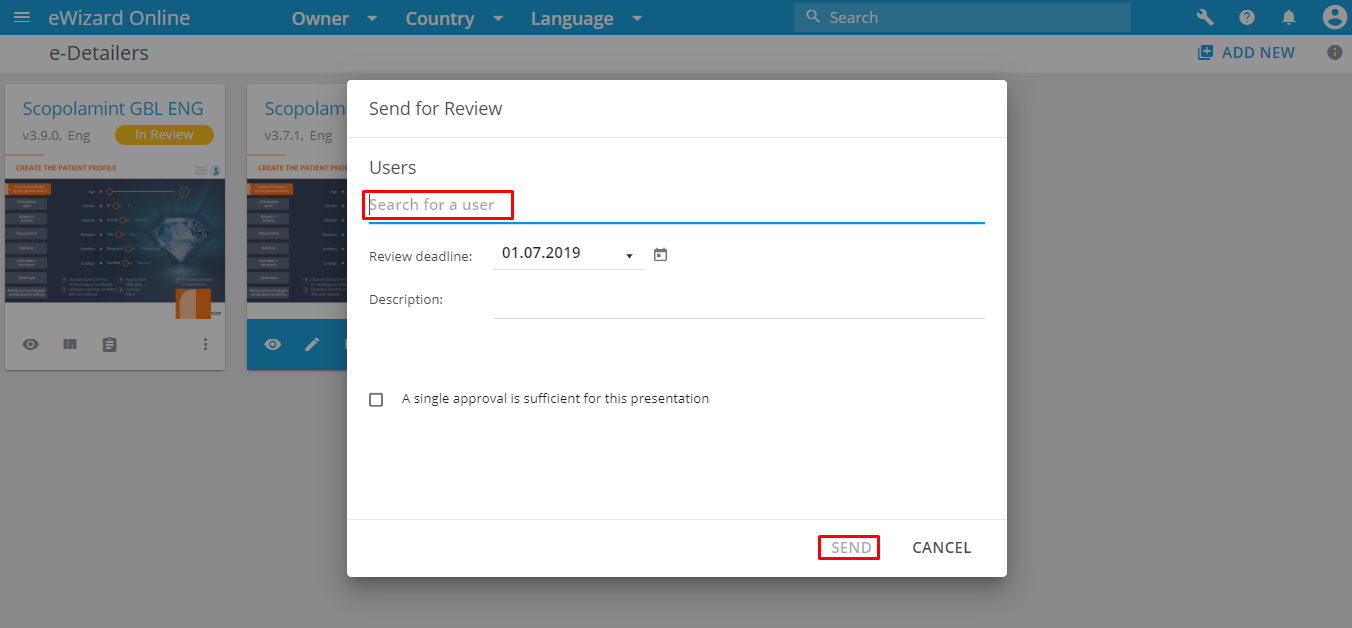This screenshot has height=628, width=1352.
Task: Click the wrench settings icon
Action: click(1205, 17)
